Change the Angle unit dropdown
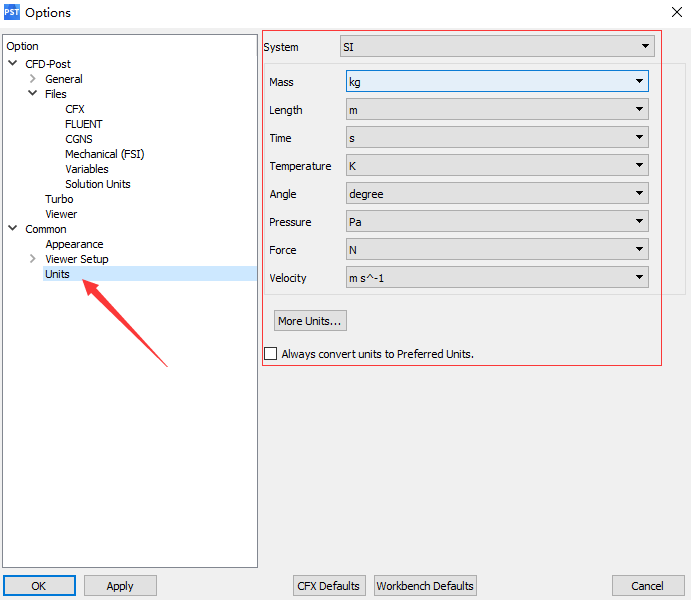691x600 pixels. click(497, 194)
